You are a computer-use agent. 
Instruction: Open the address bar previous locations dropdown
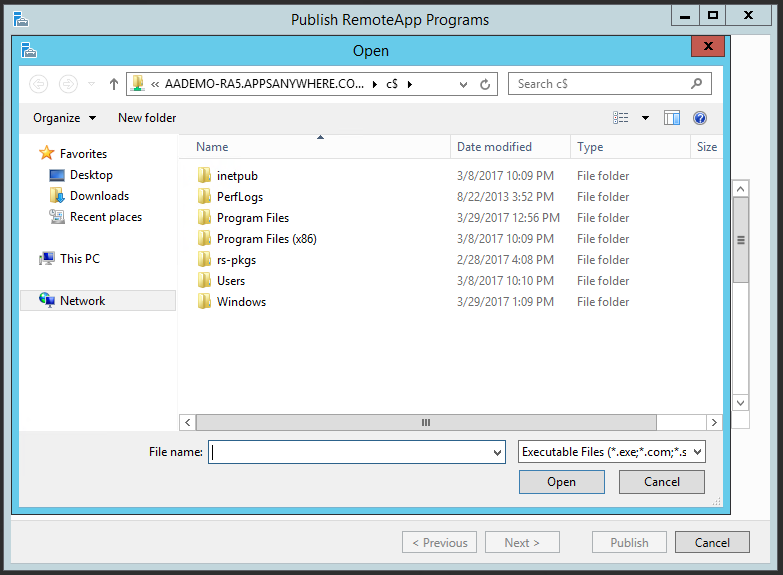click(465, 85)
